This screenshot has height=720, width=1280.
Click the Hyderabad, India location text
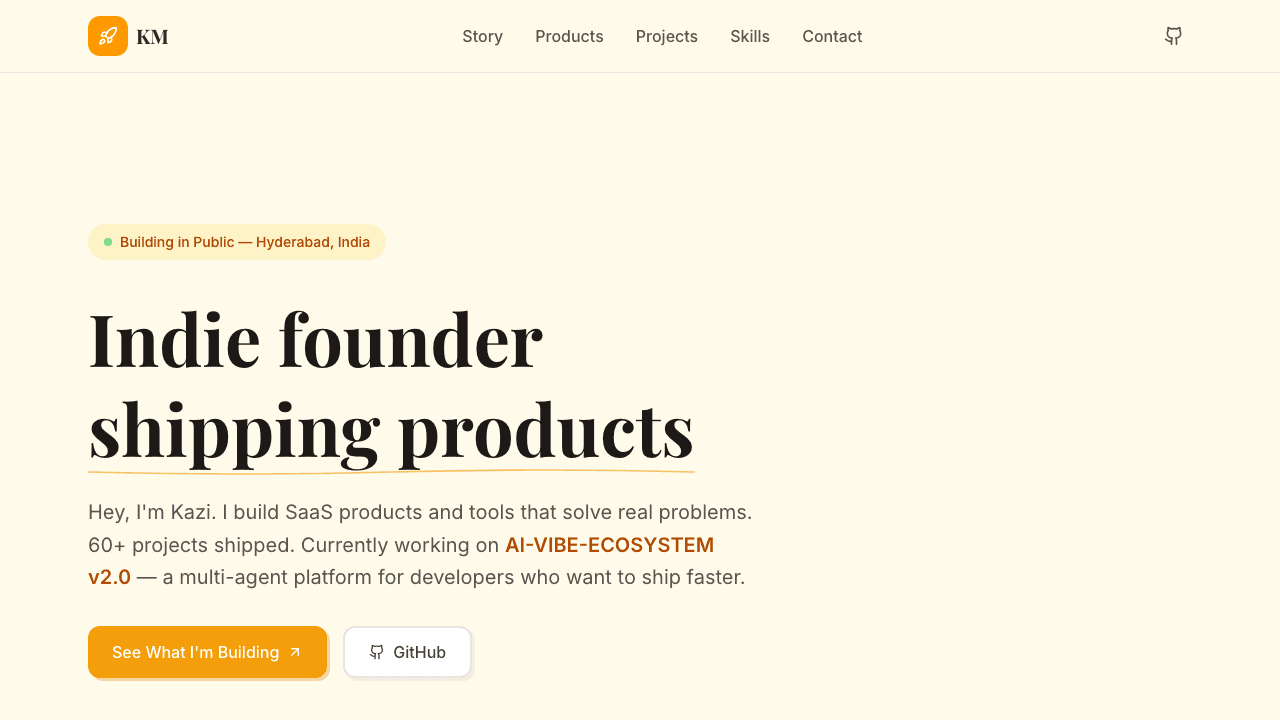[316, 241]
